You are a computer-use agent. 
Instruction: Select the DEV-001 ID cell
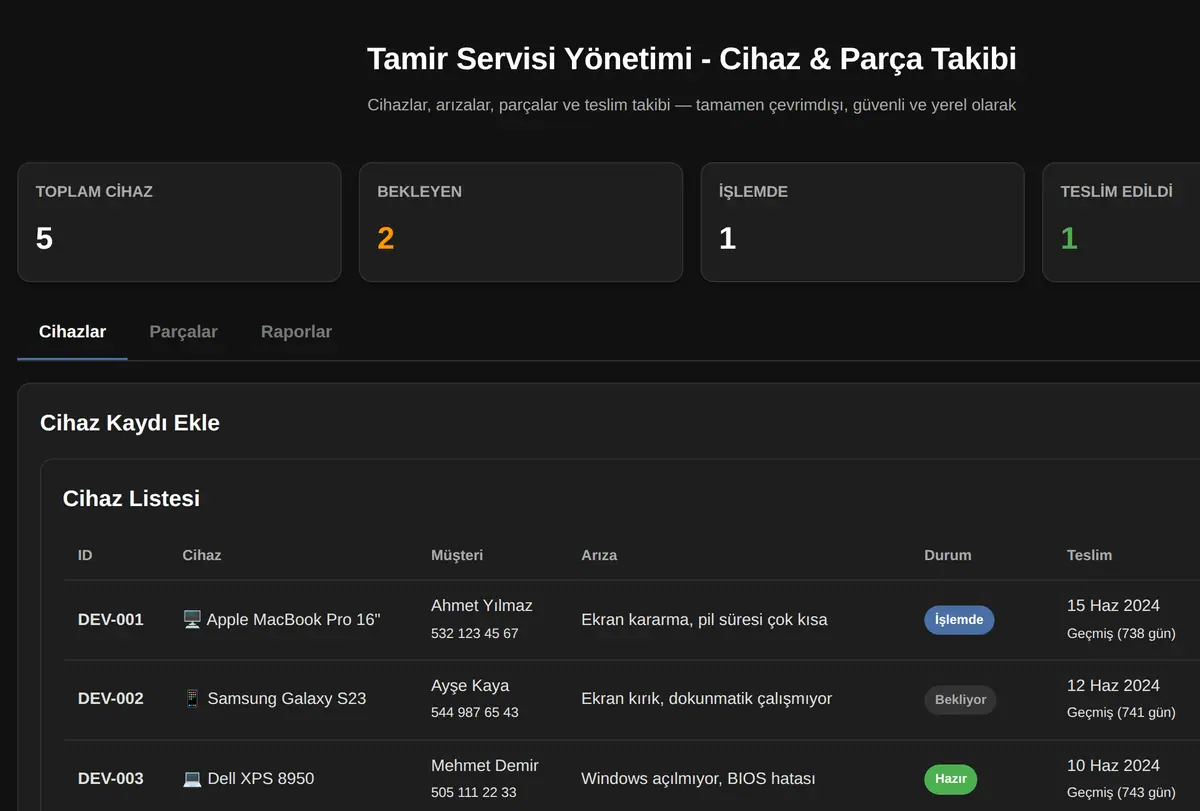tap(111, 620)
